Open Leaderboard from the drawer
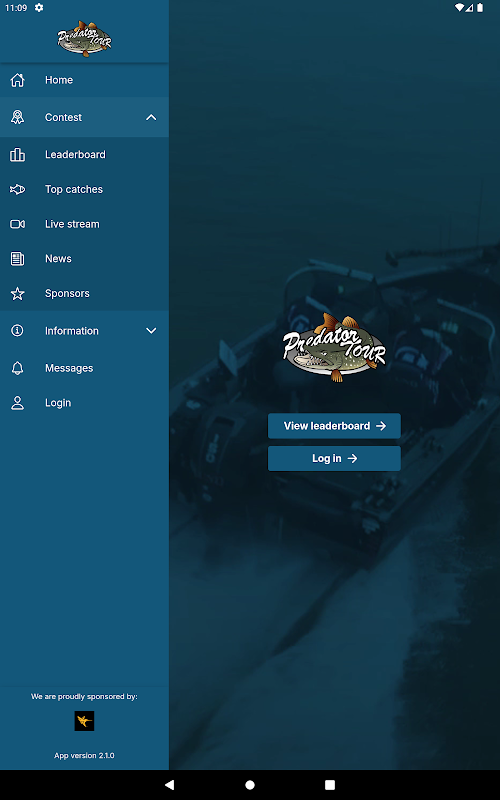The height and width of the screenshot is (800, 500). coord(84,155)
